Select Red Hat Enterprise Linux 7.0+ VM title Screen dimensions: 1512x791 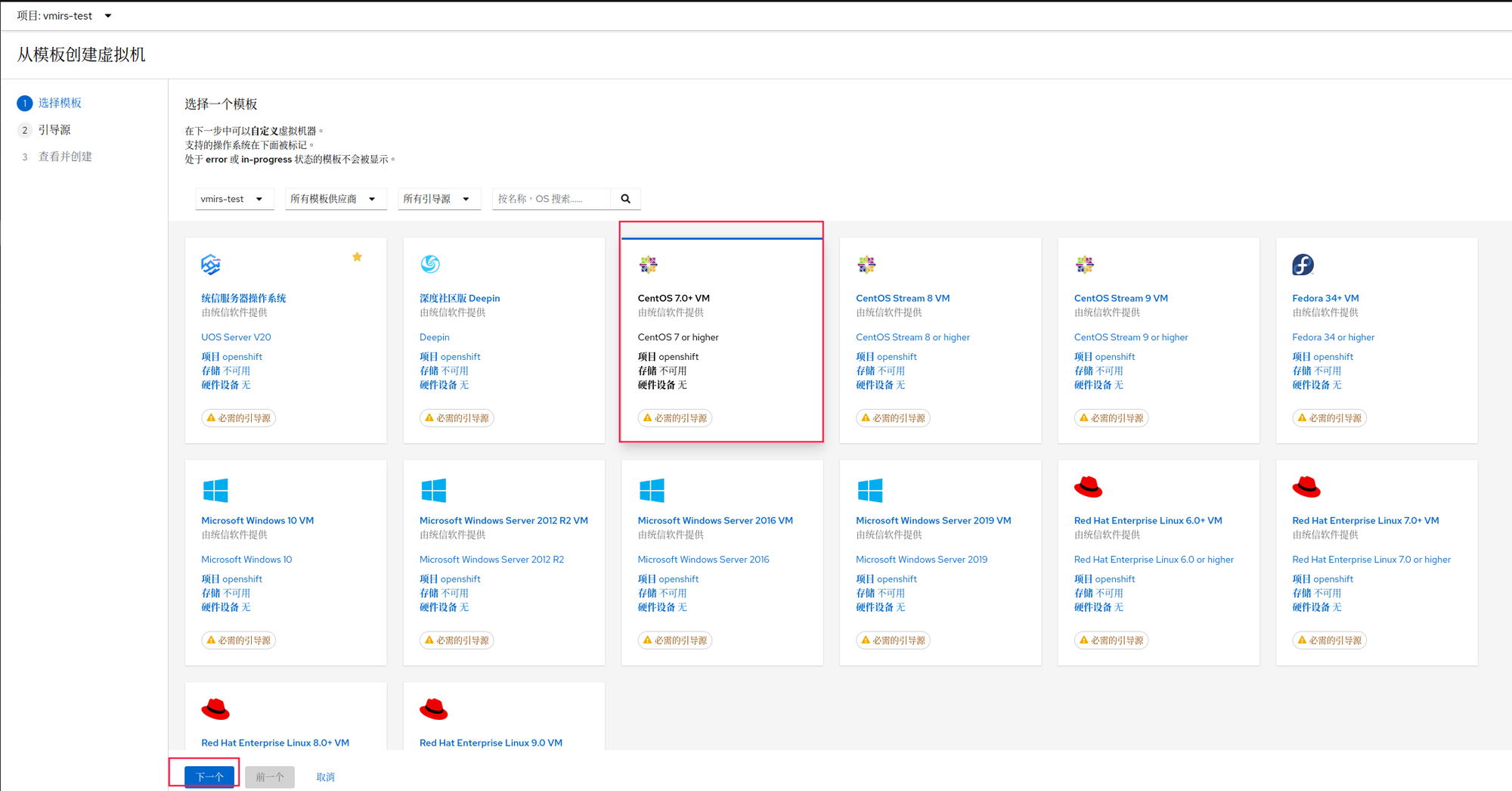click(x=1365, y=520)
